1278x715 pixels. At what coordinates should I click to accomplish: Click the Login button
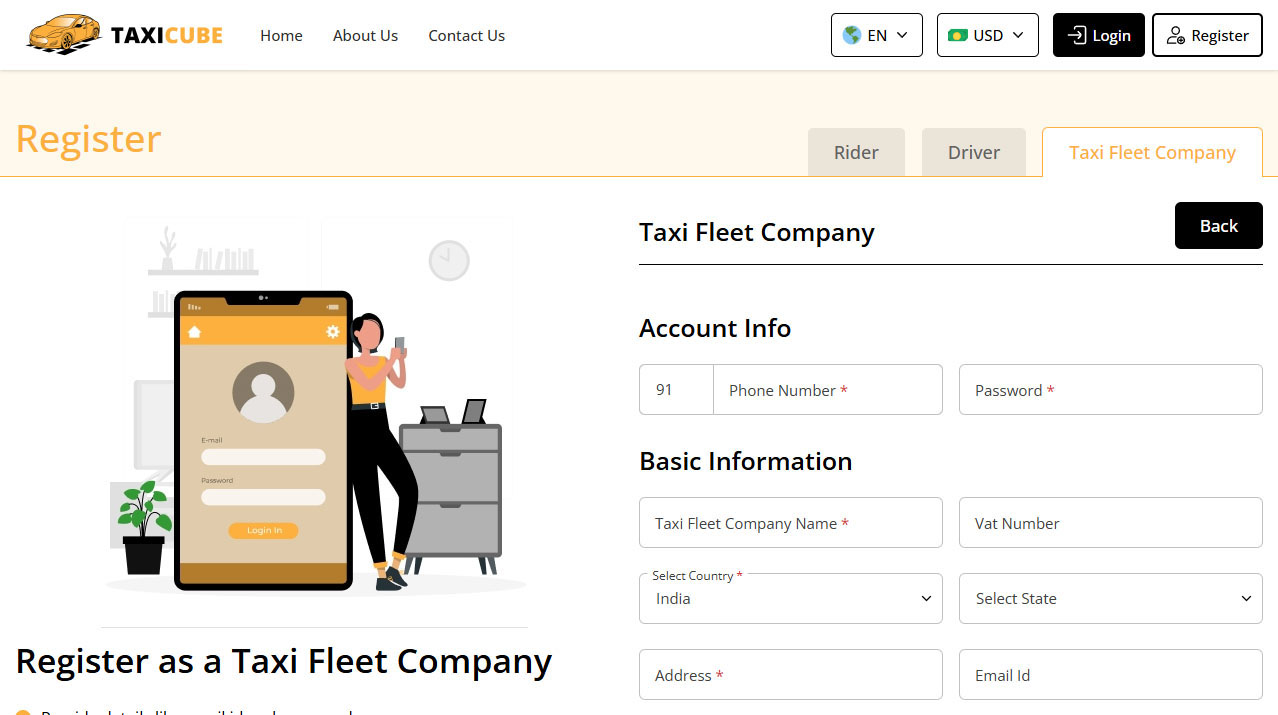coord(1098,34)
